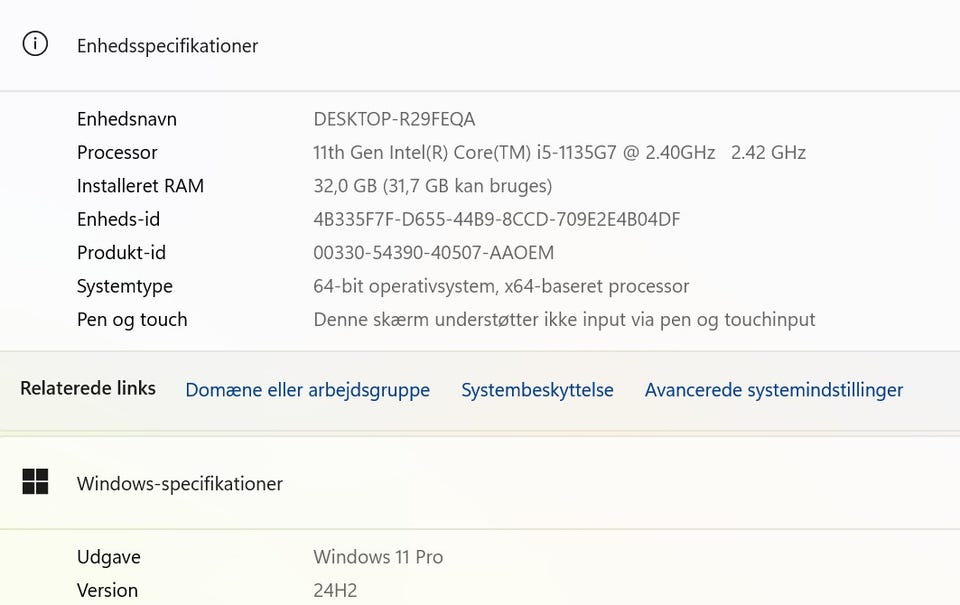Click the Version label
This screenshot has width=960, height=605.
point(107,590)
